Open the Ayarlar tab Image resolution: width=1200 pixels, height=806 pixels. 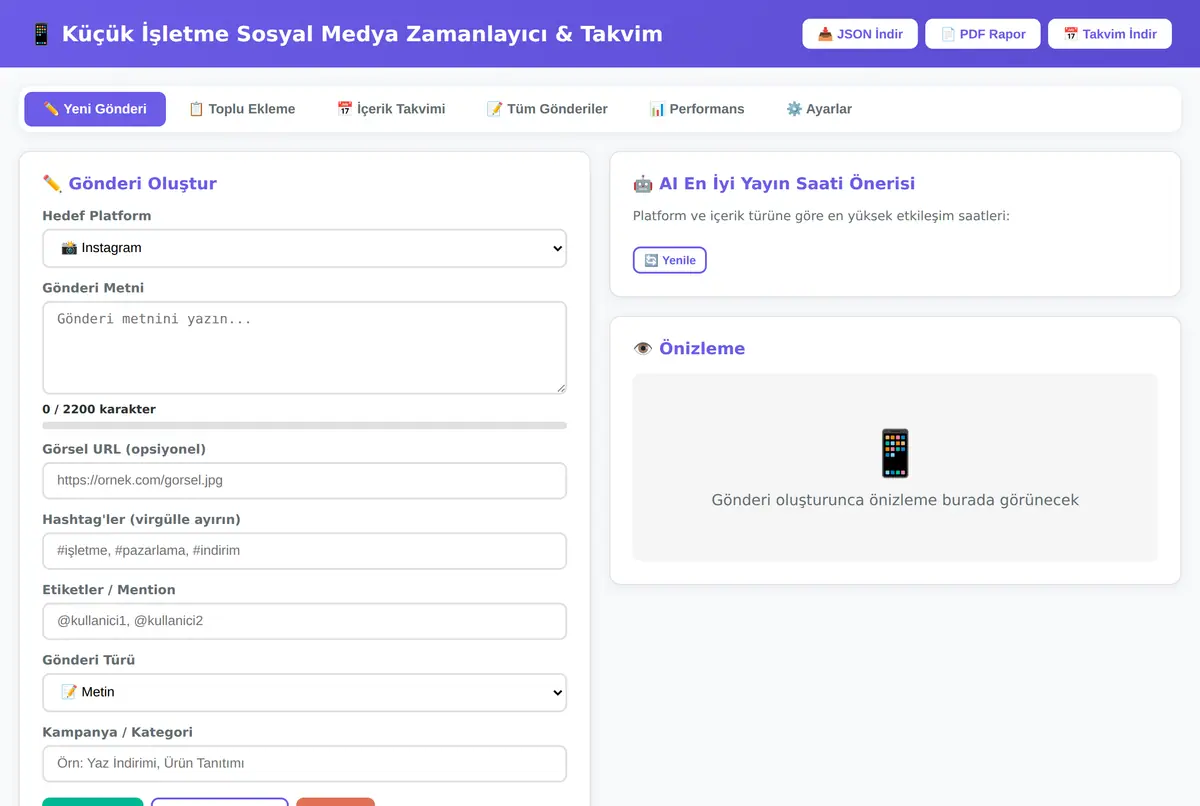click(819, 109)
